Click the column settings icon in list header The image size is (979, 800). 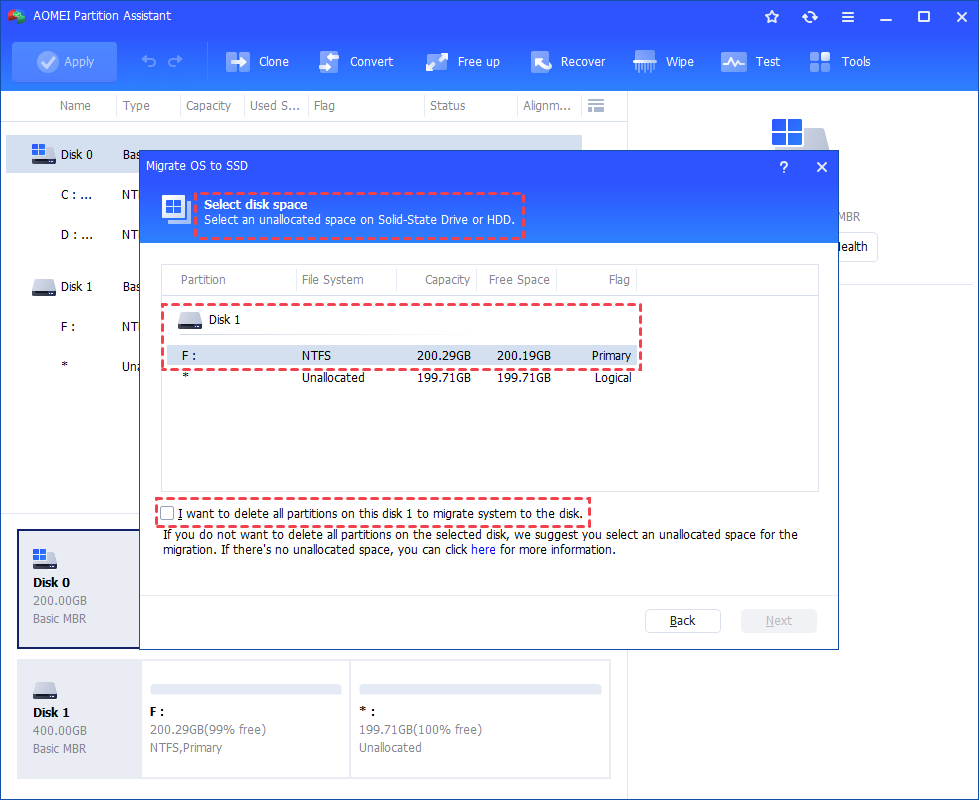coord(596,106)
